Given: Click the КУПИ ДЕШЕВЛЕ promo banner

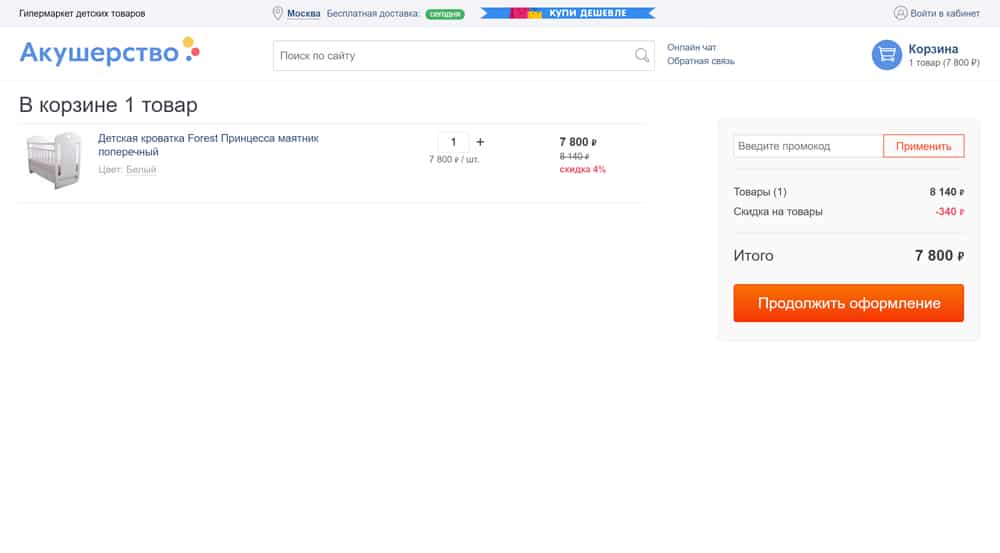Looking at the screenshot, I should (567, 13).
